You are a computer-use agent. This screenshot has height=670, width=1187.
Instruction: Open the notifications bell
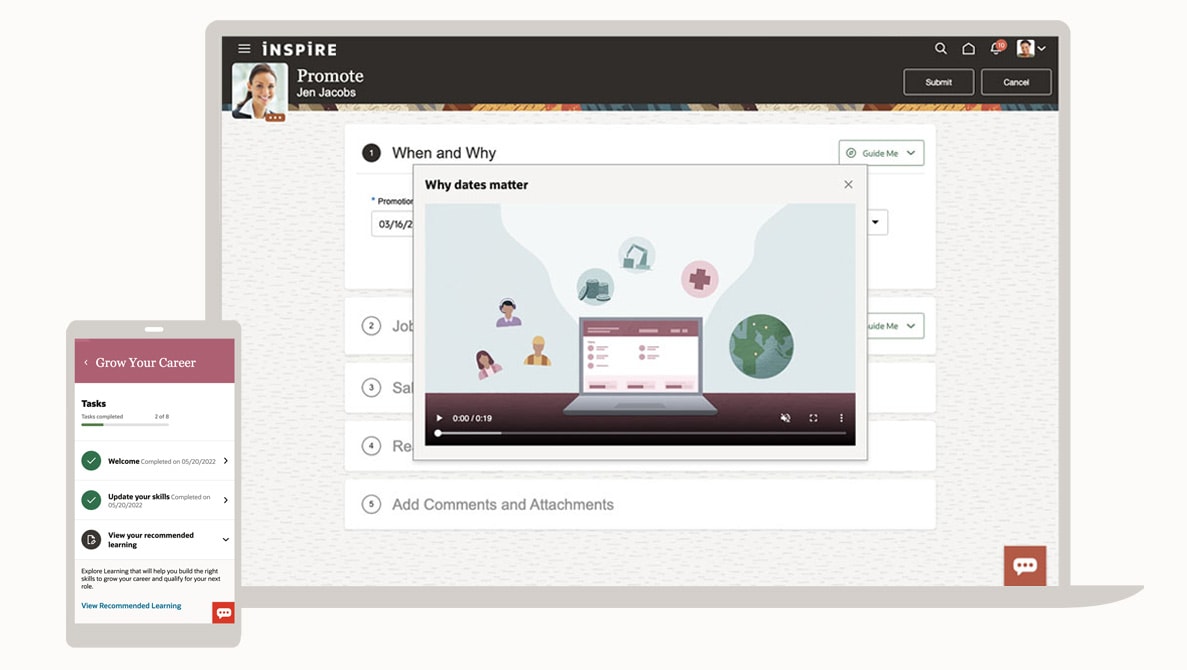pyautogui.click(x=996, y=48)
